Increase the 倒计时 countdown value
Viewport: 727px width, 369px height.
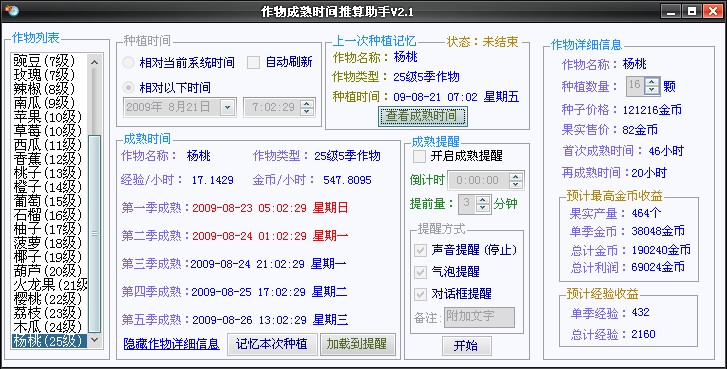pos(516,177)
